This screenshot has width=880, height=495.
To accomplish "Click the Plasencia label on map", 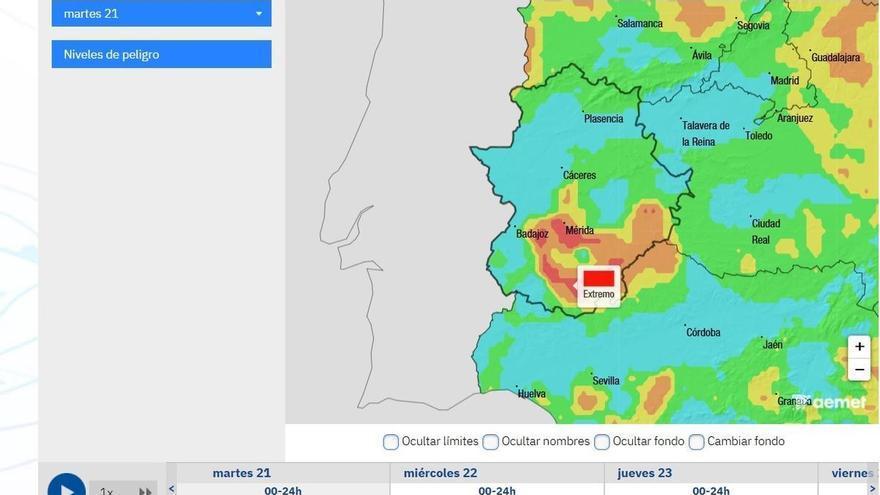I will [x=603, y=118].
